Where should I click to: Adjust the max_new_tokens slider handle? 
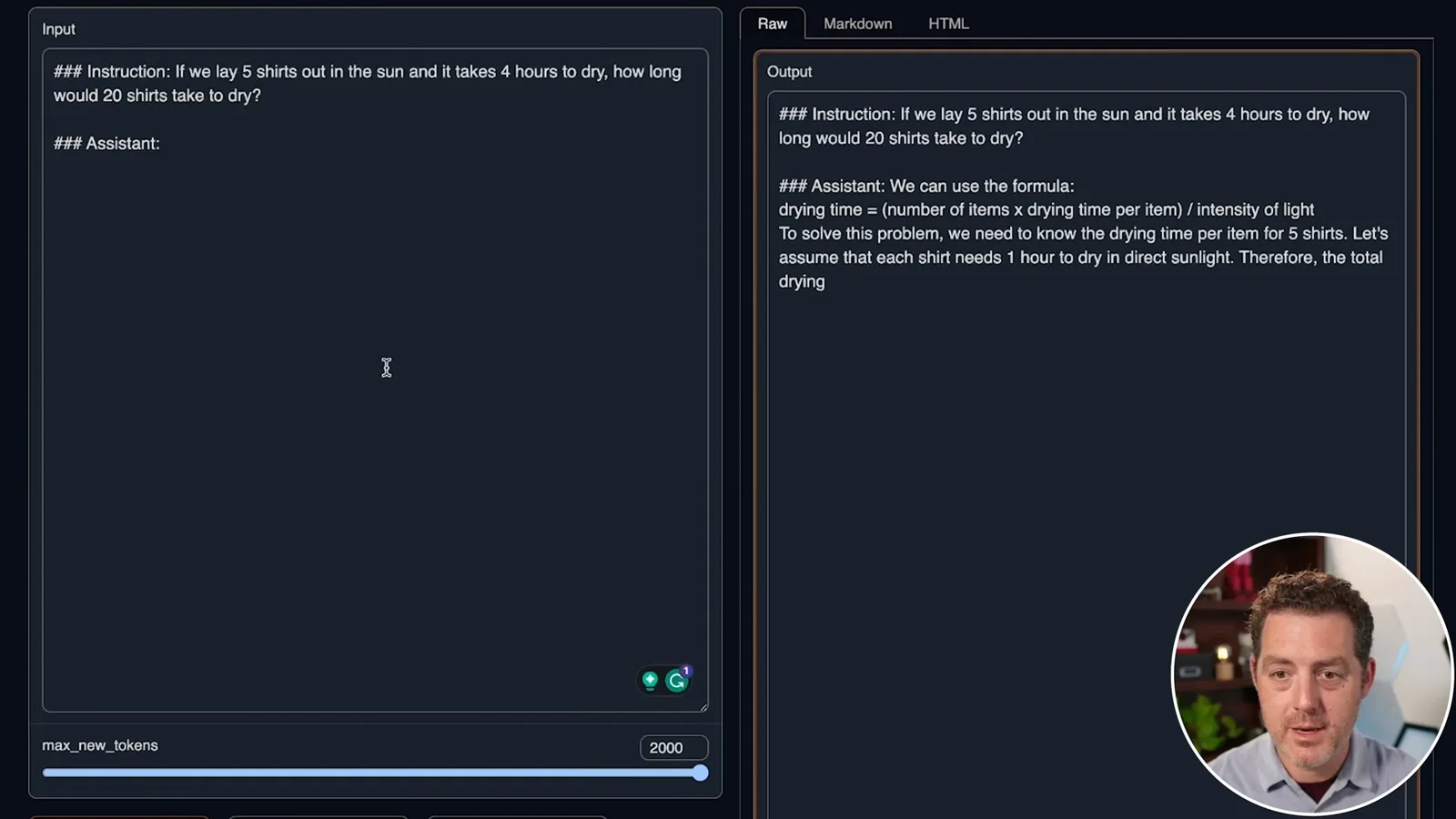(x=700, y=773)
